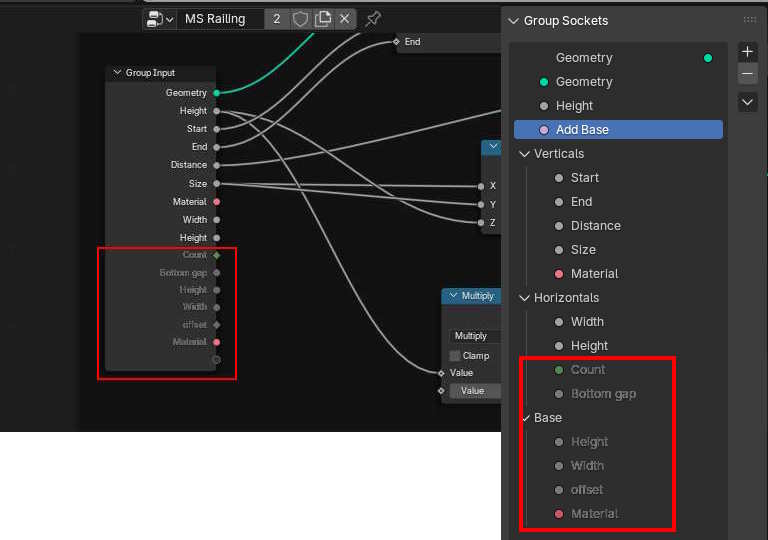This screenshot has width=768, height=540.
Task: Click the End socket on Group Input node
Action: pyautogui.click(x=216, y=147)
